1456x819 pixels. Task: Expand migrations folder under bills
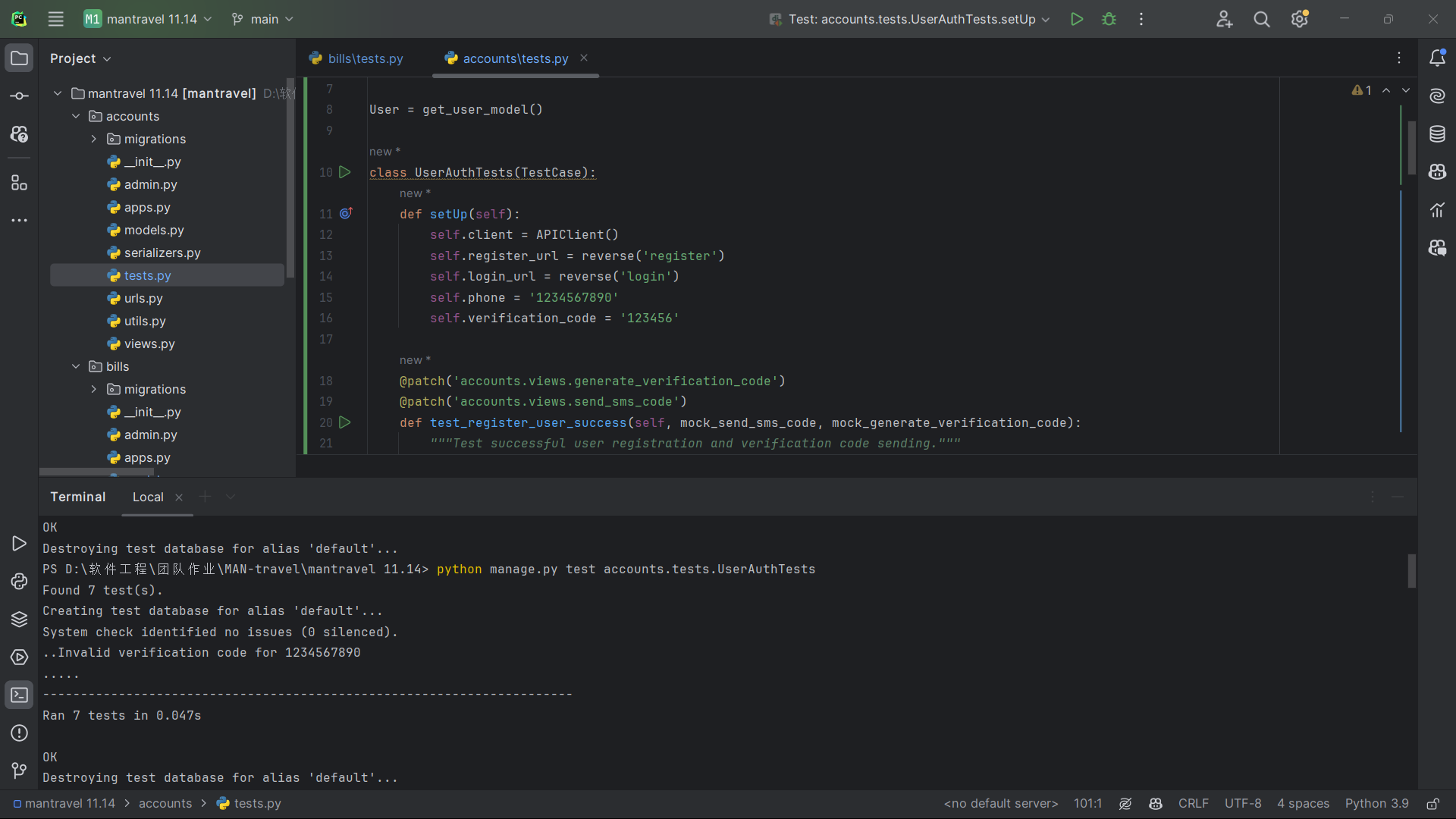pyautogui.click(x=94, y=389)
